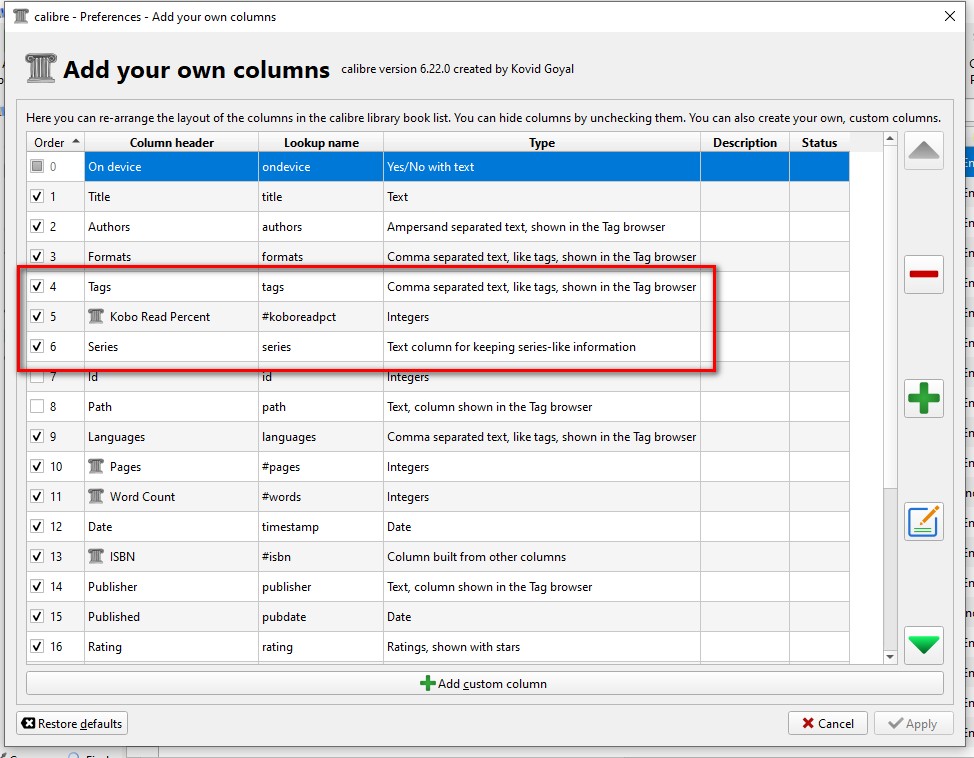This screenshot has width=974, height=758.
Task: Uncheck the Rating column checkbox
Action: (x=37, y=646)
